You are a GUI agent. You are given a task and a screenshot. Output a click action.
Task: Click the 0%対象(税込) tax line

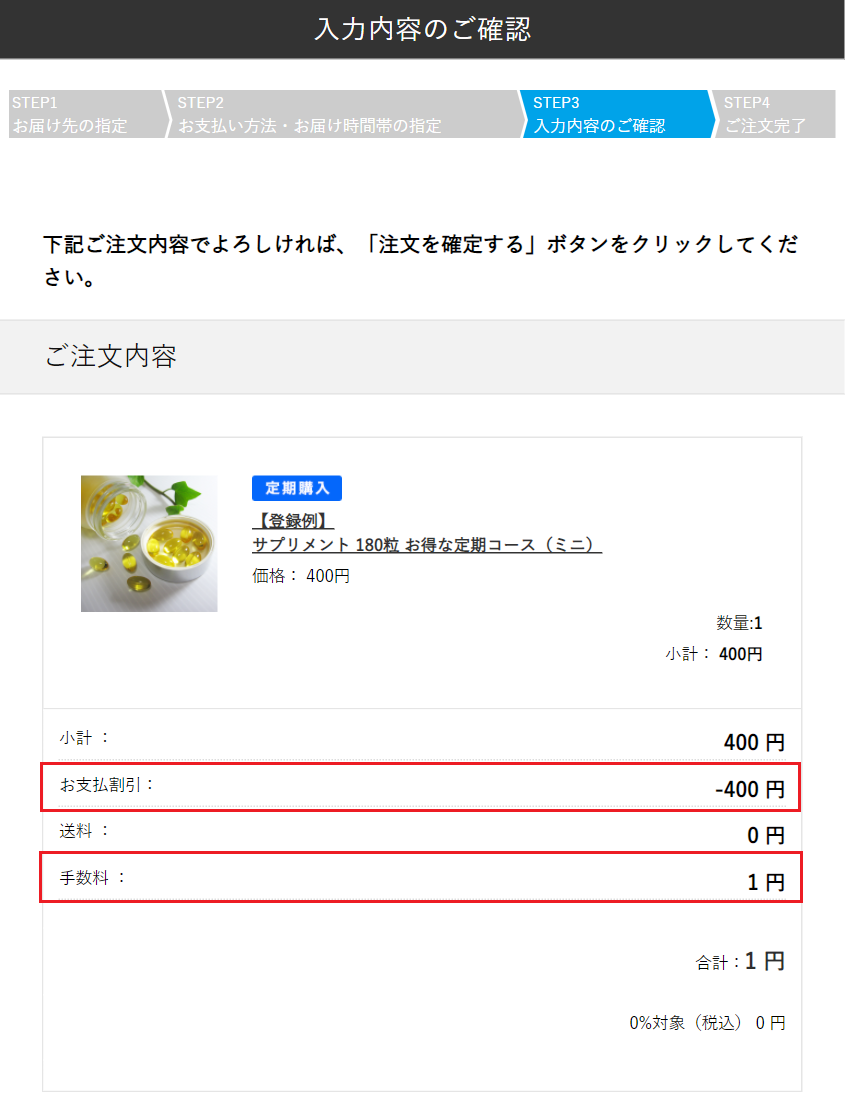[707, 1023]
